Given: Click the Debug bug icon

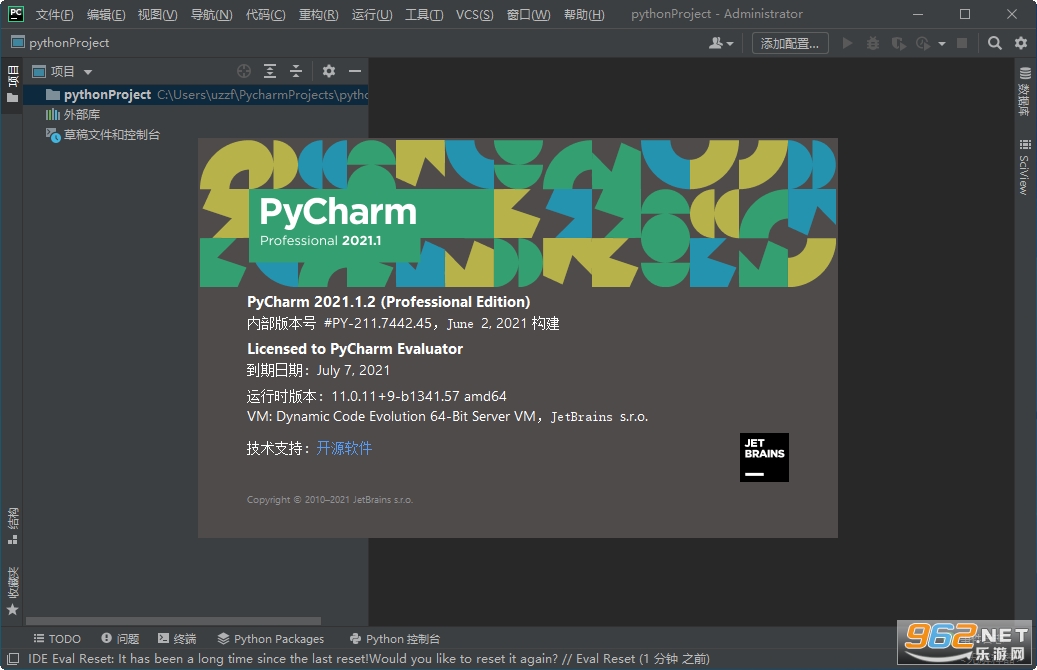Looking at the screenshot, I should pyautogui.click(x=873, y=43).
